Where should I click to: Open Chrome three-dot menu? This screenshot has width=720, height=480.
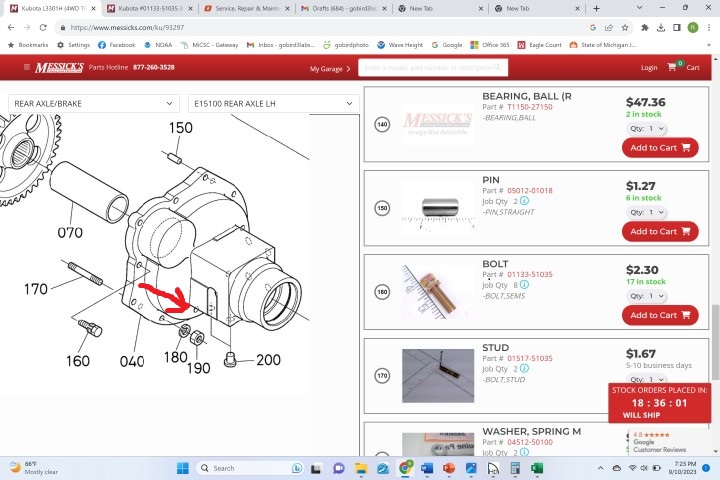click(x=709, y=28)
